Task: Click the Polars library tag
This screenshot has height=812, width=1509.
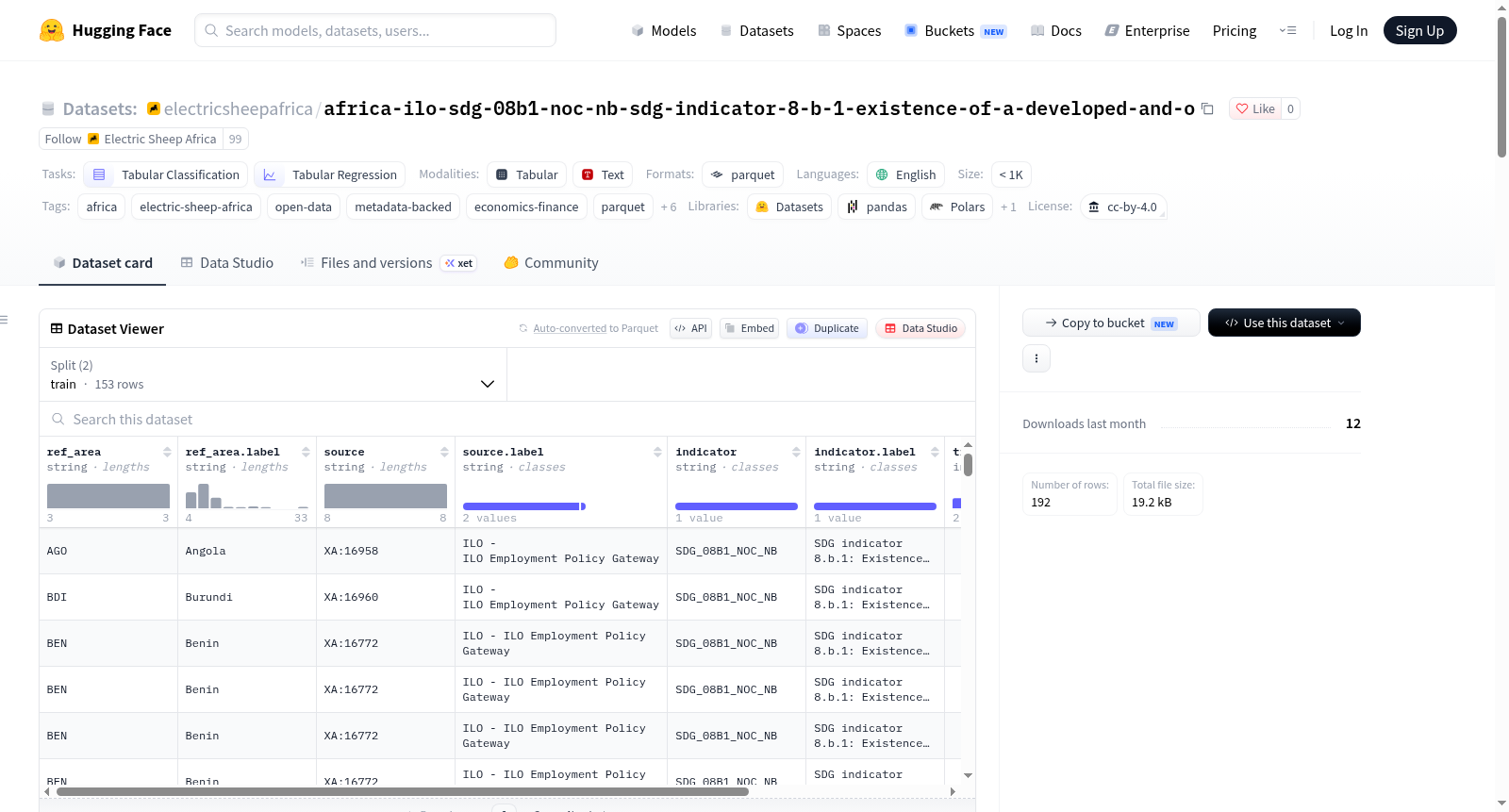Action: pyautogui.click(x=957, y=207)
